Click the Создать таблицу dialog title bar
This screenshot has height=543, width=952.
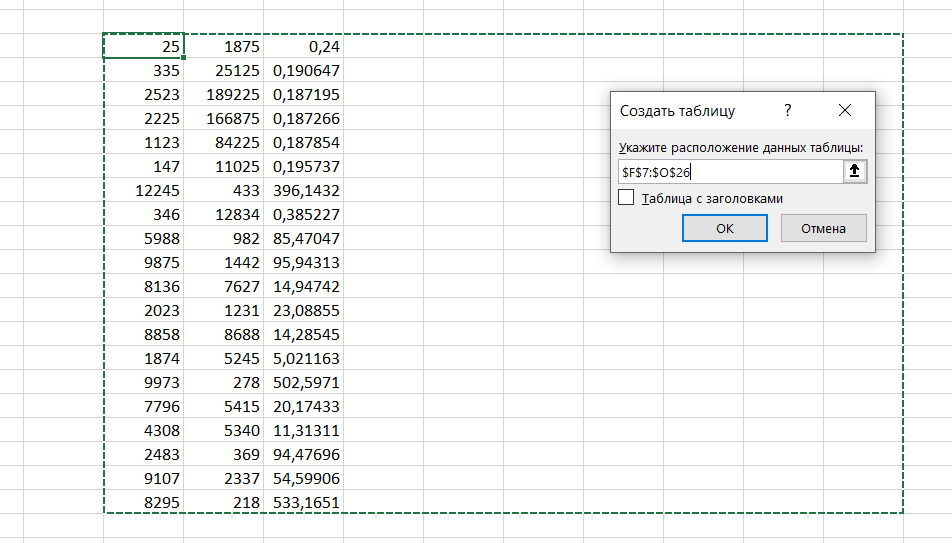coord(680,110)
